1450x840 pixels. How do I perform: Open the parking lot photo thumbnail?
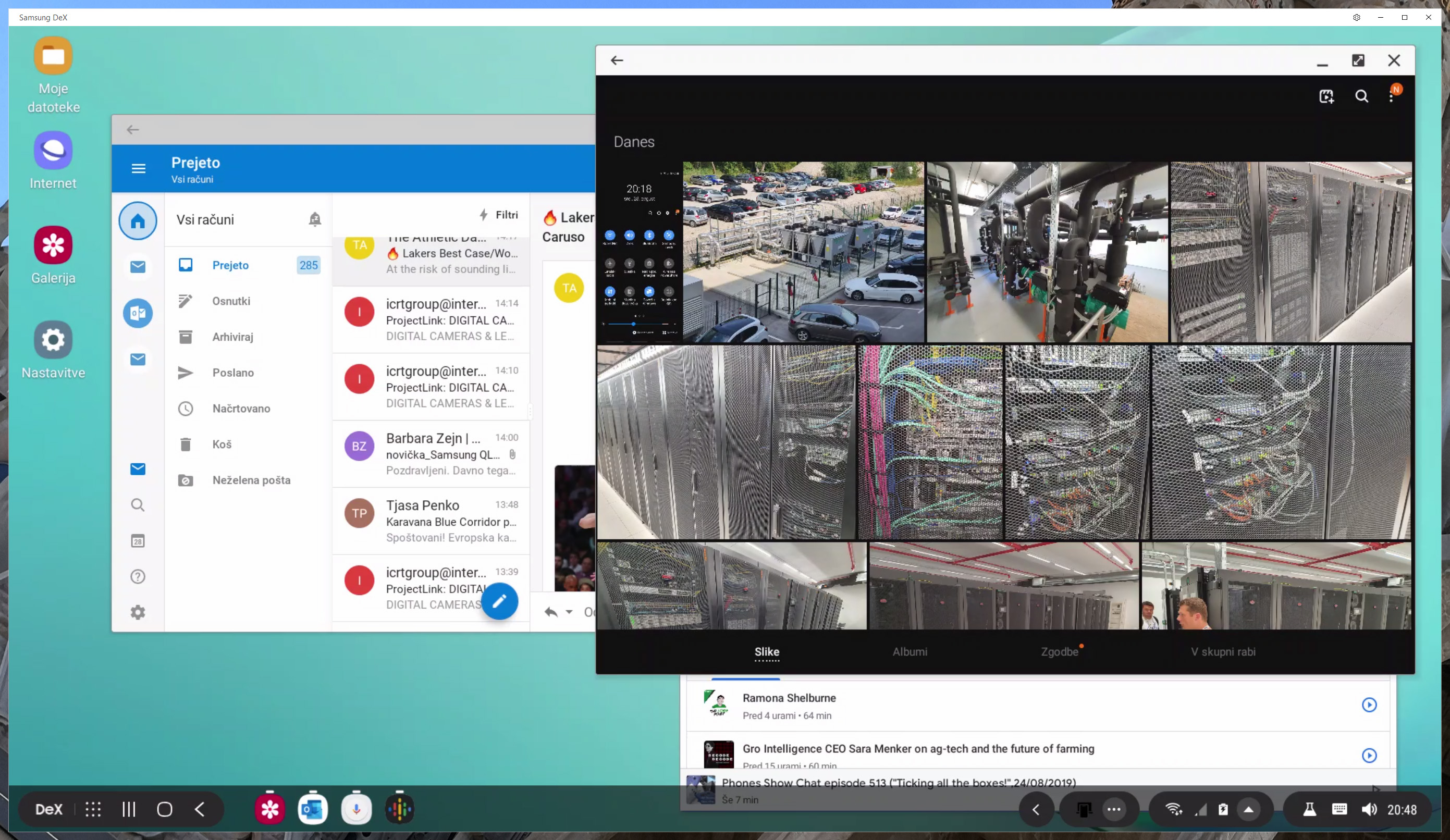click(x=803, y=252)
